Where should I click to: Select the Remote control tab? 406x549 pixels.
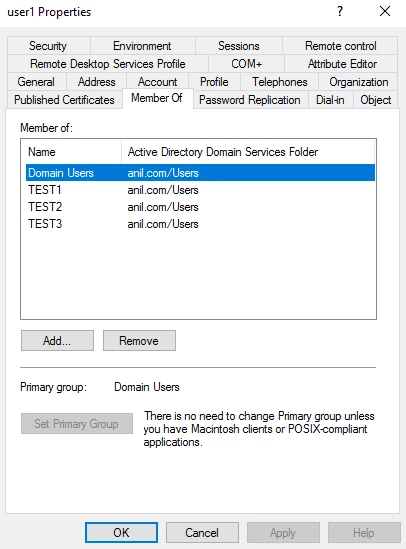pyautogui.click(x=340, y=46)
